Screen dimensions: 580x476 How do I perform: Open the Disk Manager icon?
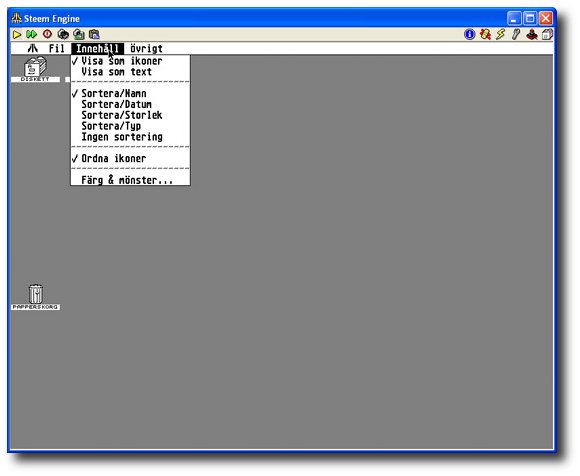click(547, 34)
